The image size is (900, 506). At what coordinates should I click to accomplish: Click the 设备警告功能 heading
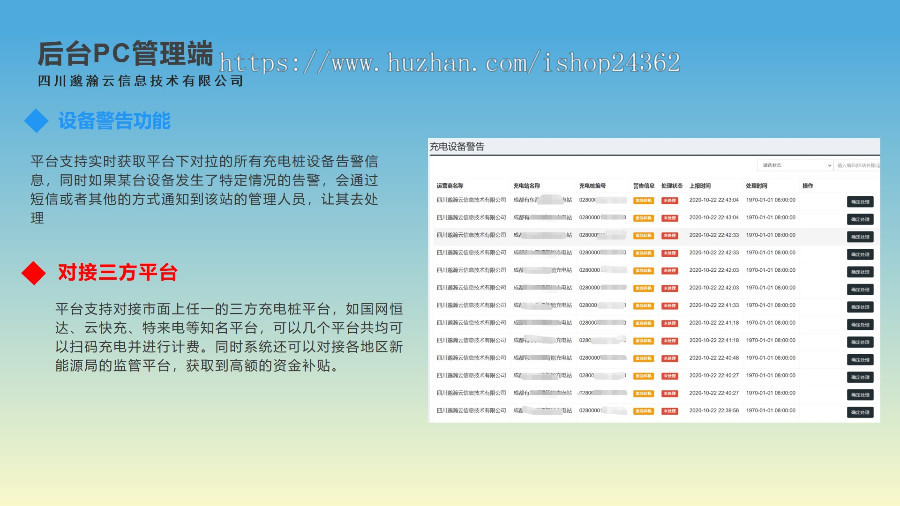pos(114,121)
